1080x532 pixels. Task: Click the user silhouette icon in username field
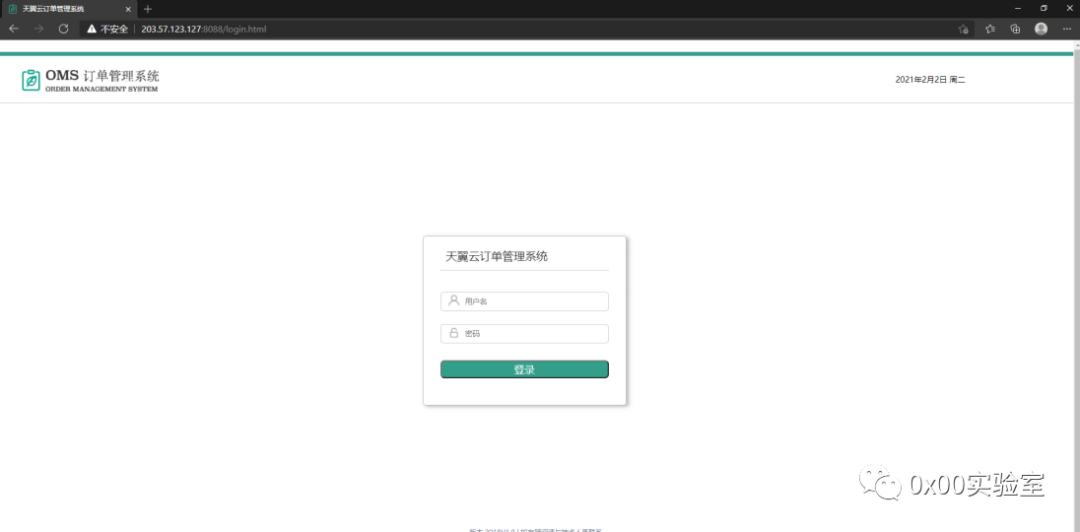point(454,300)
